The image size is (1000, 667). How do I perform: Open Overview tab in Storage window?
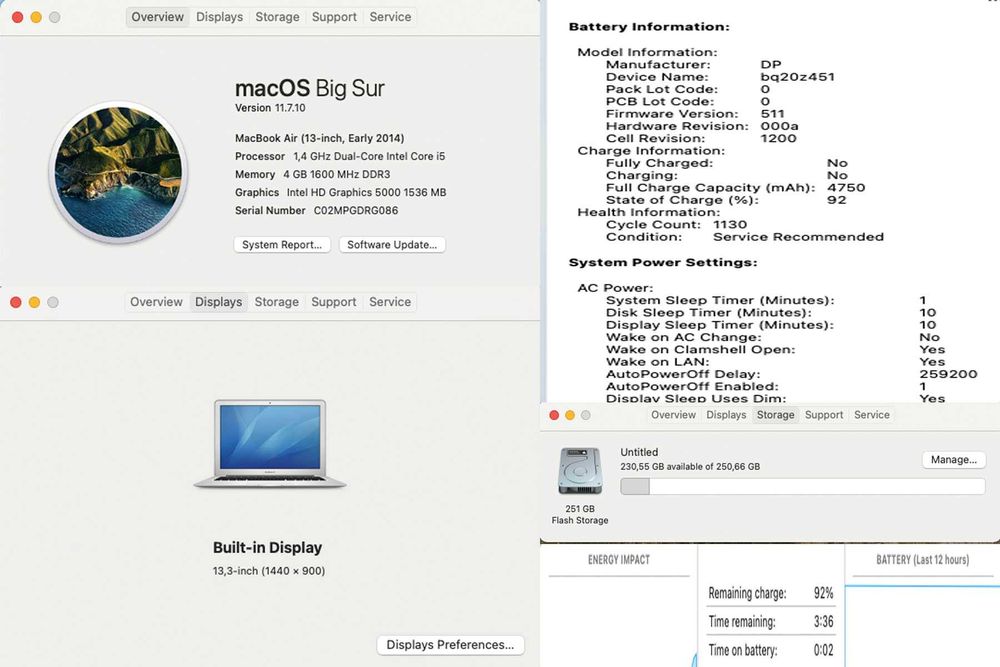click(673, 415)
